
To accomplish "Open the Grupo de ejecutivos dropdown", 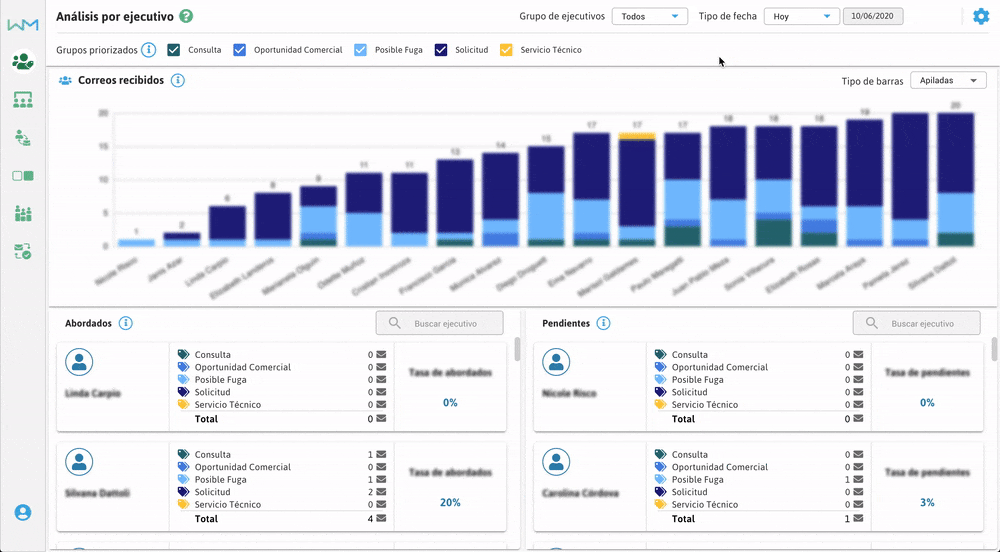I will point(649,16).
